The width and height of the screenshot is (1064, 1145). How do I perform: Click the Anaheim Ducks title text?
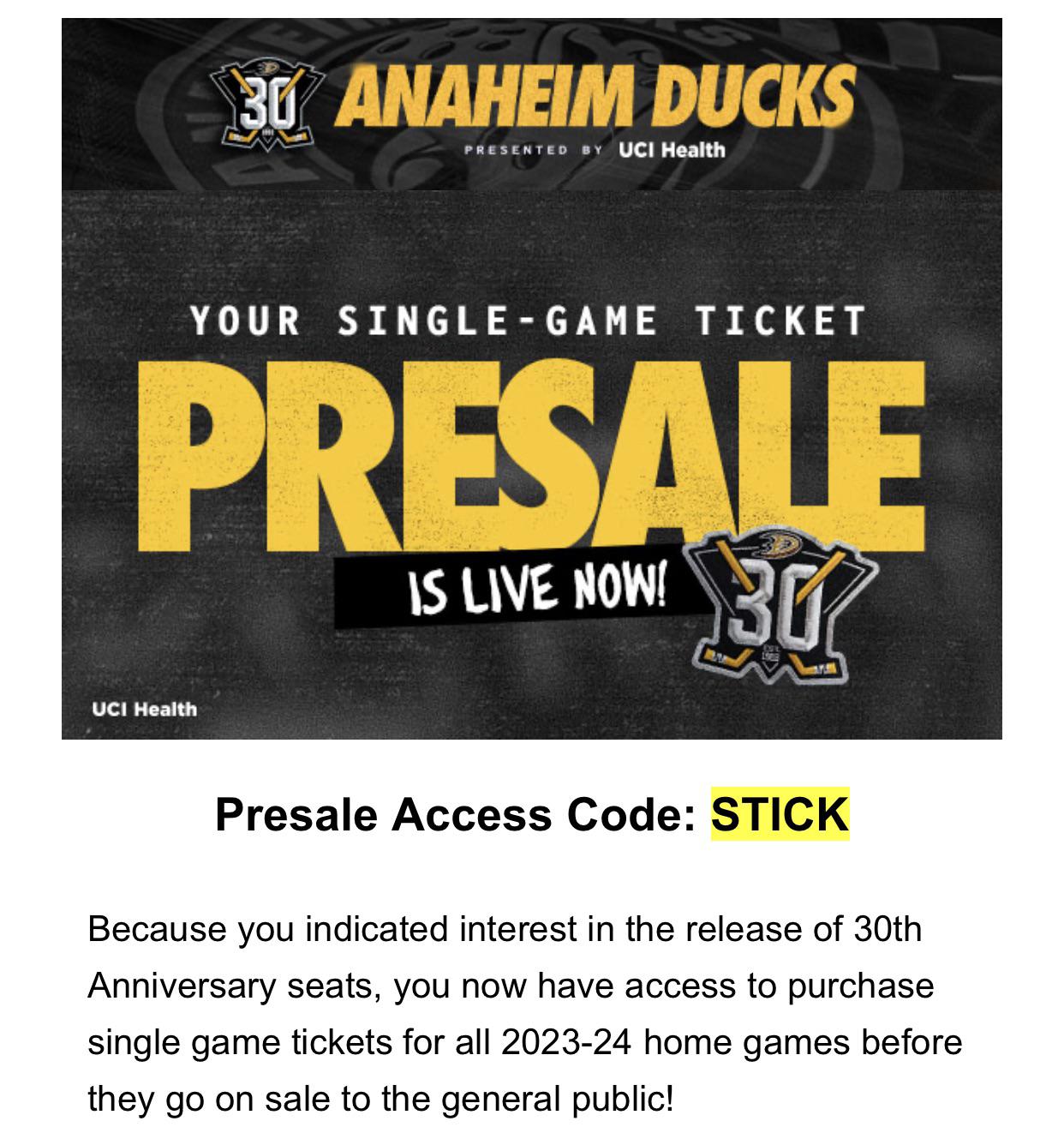pos(597,96)
